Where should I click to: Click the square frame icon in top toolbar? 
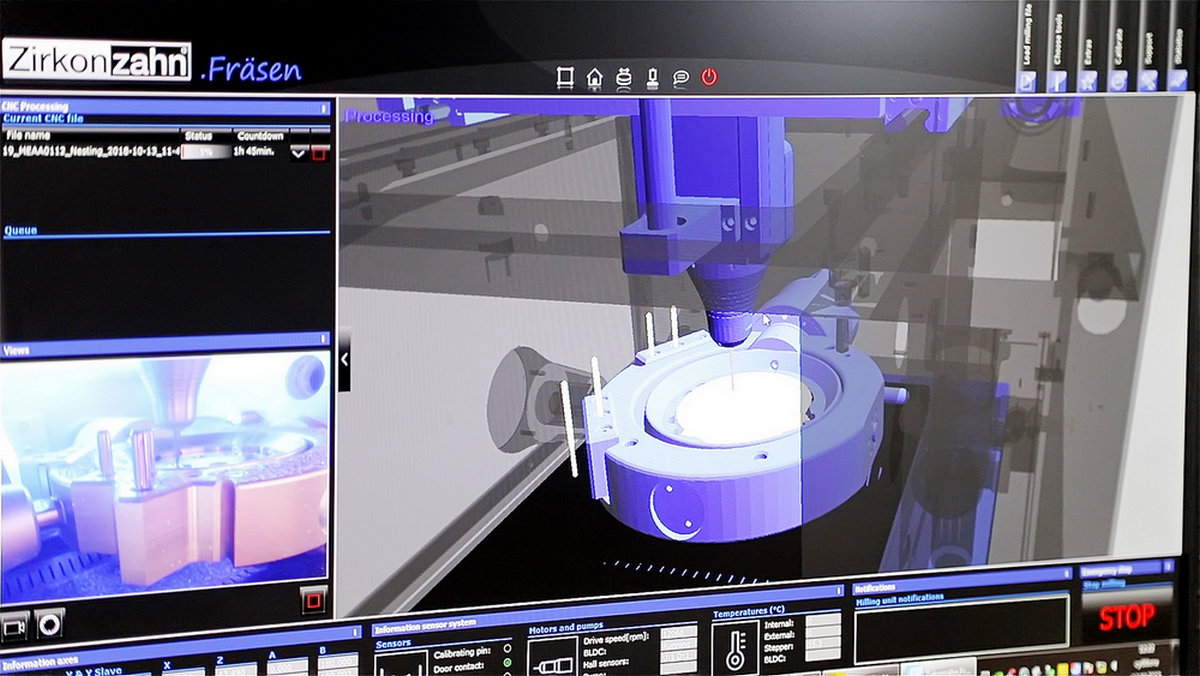click(x=564, y=77)
